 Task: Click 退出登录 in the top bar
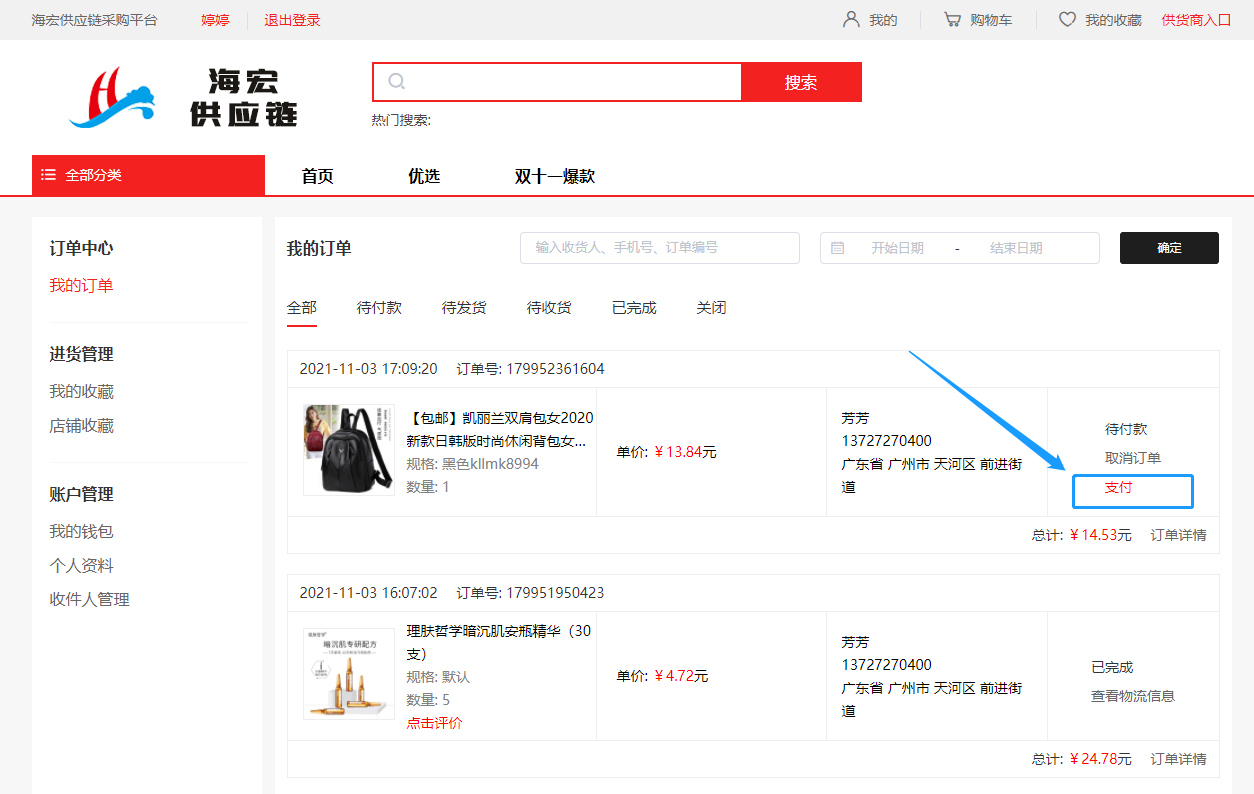point(292,20)
